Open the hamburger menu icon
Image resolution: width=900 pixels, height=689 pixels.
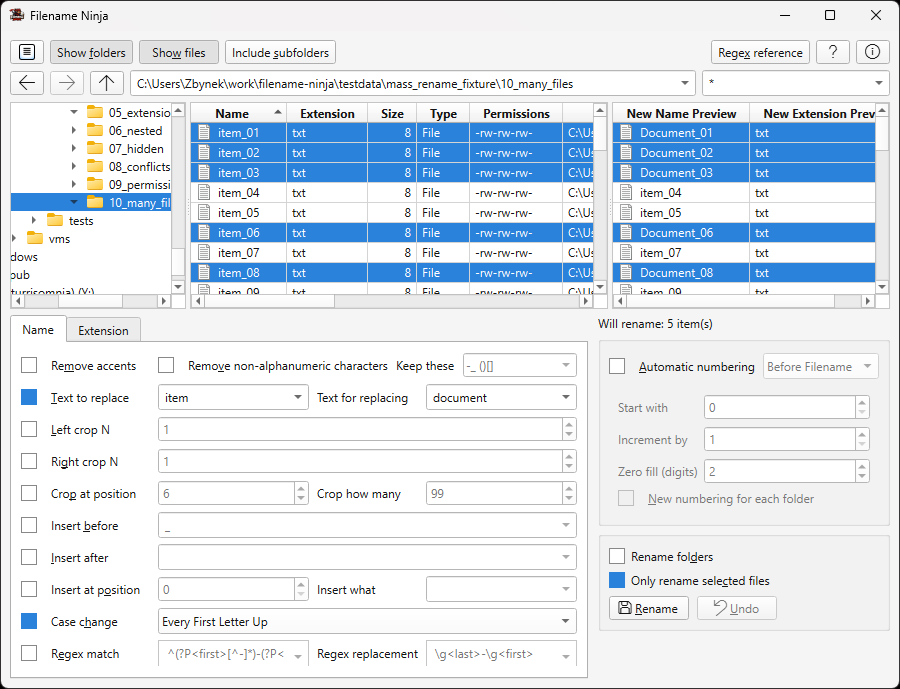26,51
